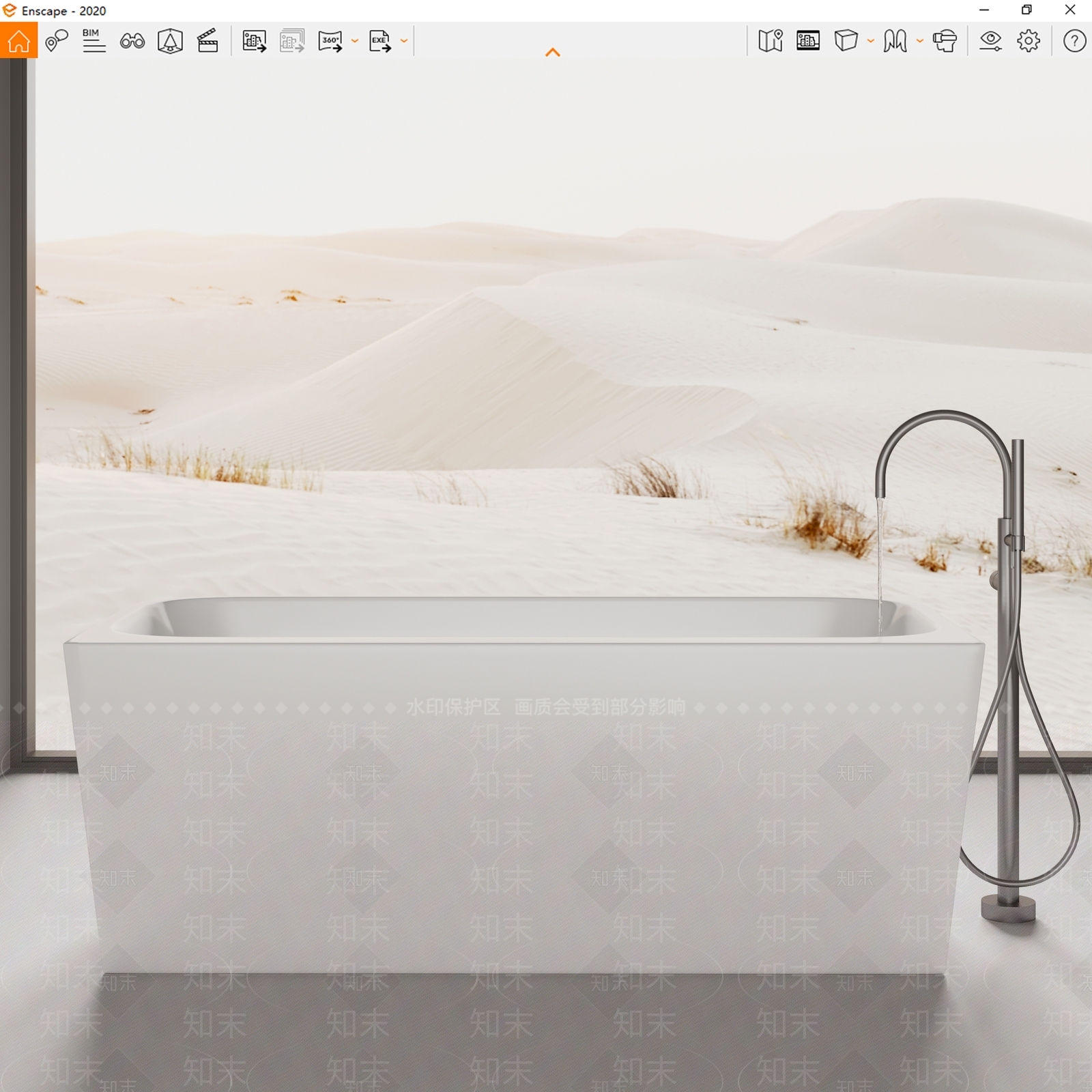Image resolution: width=1092 pixels, height=1092 pixels.
Task: Open the Video Editor clapperboard icon
Action: [207, 41]
